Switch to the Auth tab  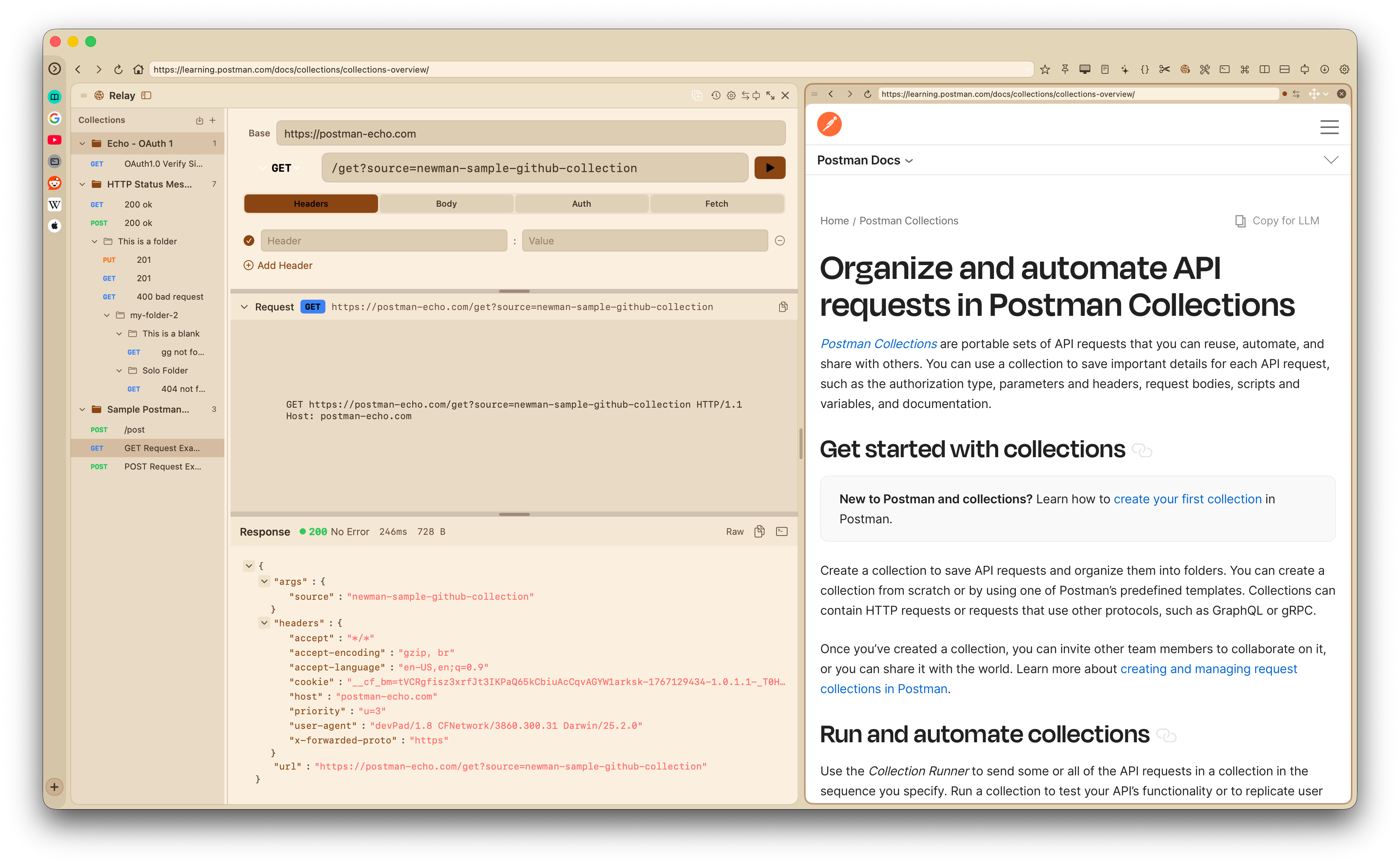point(581,203)
